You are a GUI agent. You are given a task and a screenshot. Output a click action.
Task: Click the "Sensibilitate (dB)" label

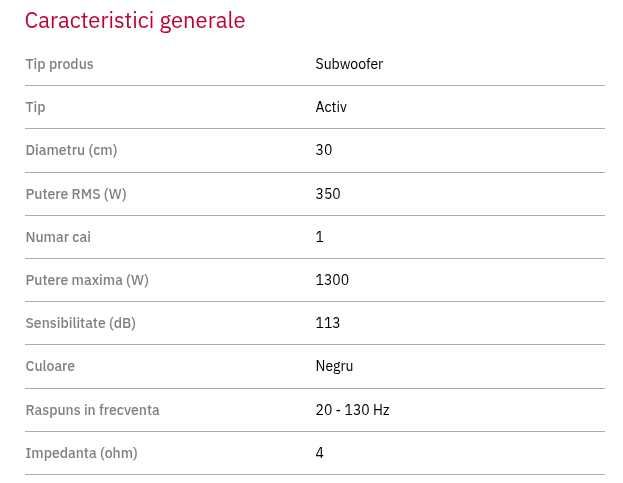click(80, 323)
